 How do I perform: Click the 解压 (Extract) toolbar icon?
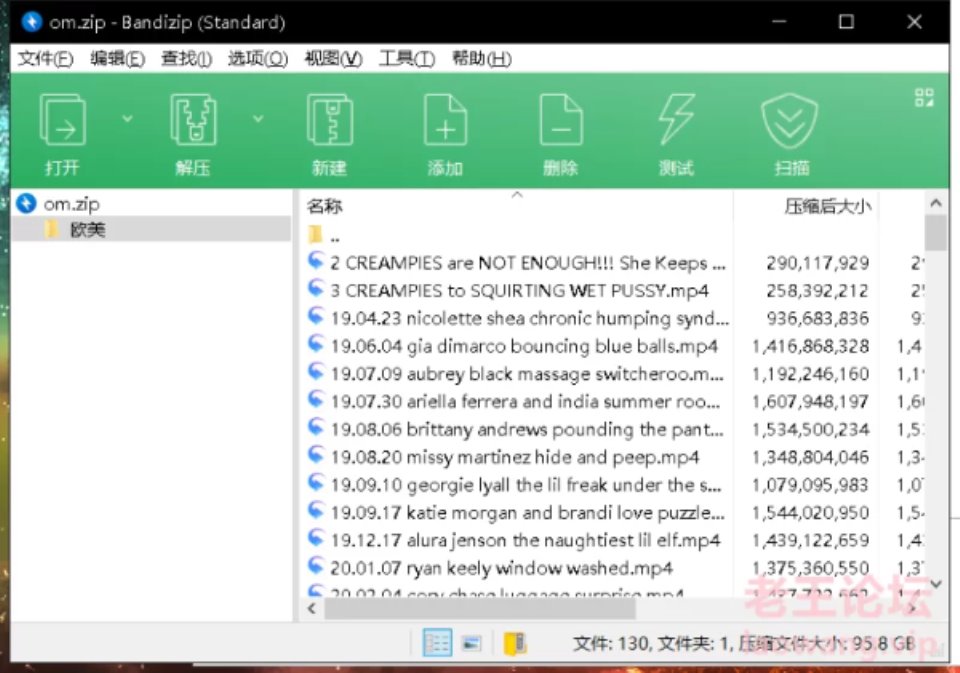coord(193,121)
